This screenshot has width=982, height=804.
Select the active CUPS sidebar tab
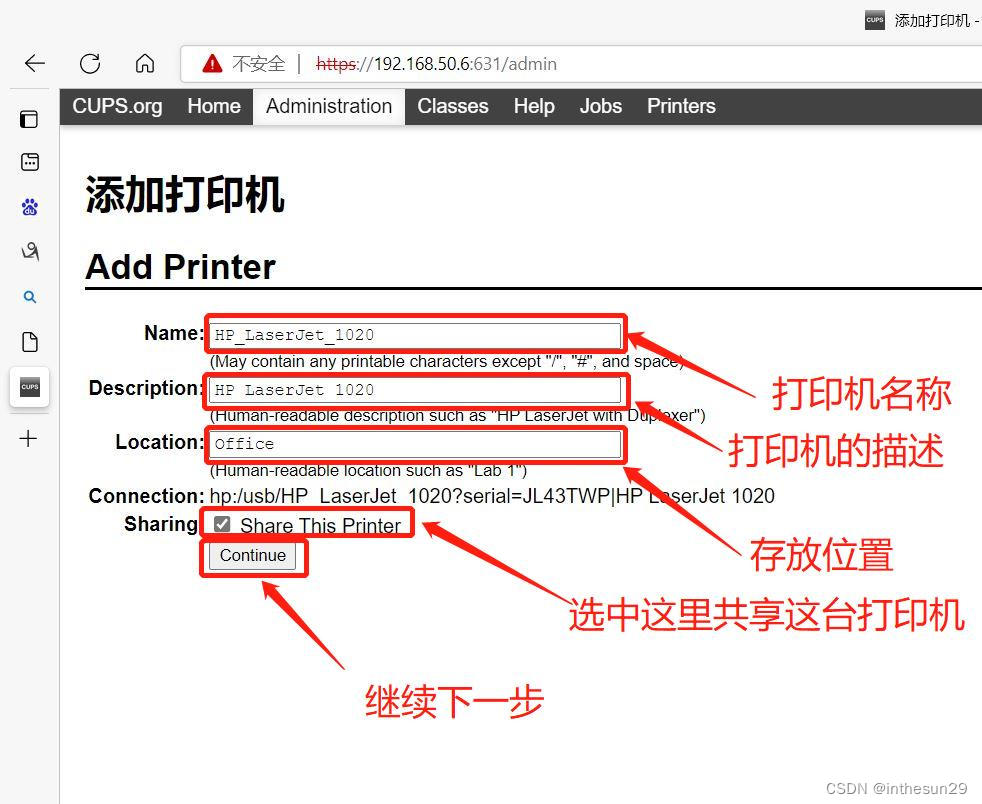[29, 387]
